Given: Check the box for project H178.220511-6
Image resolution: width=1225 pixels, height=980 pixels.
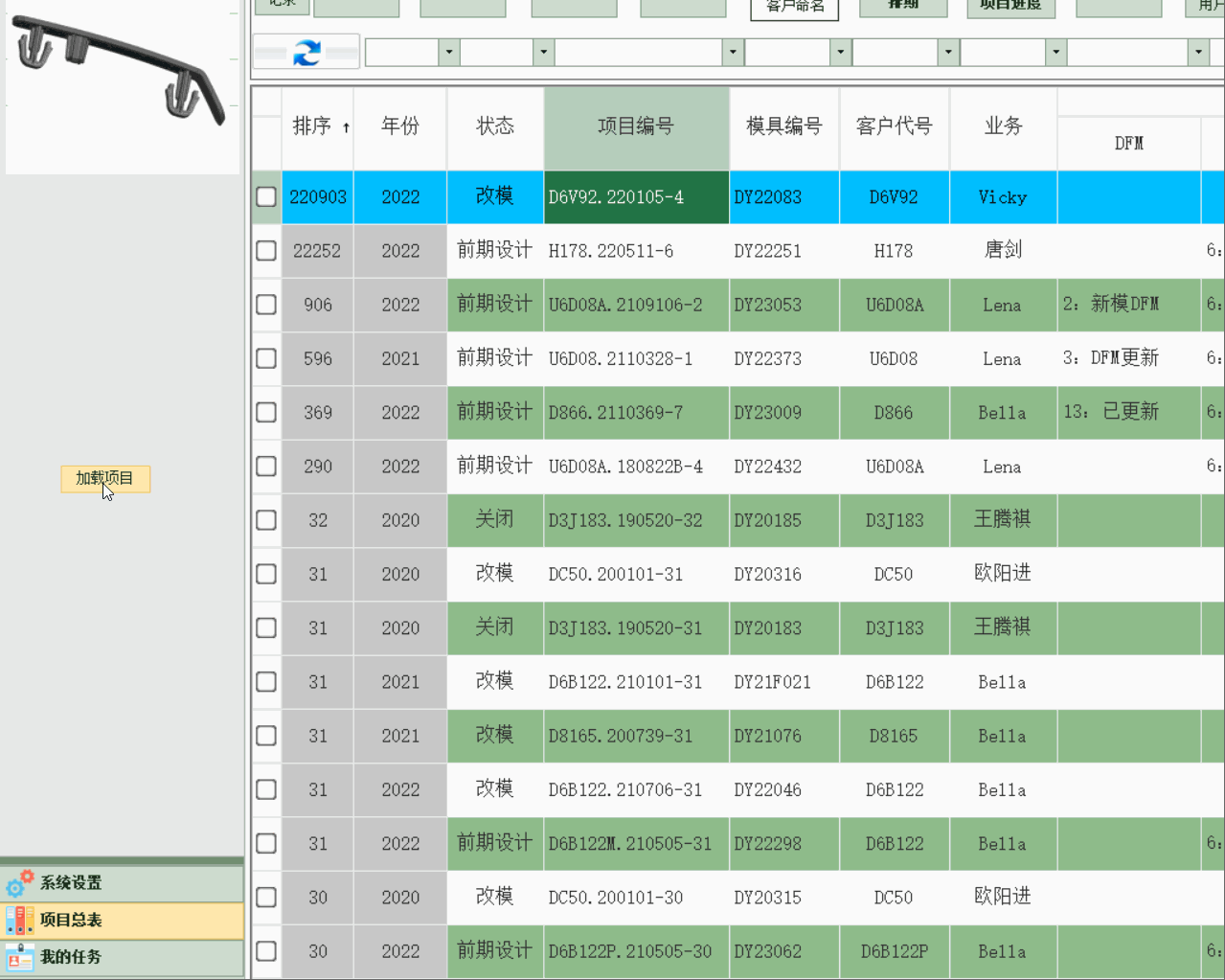Looking at the screenshot, I should click(x=266, y=251).
